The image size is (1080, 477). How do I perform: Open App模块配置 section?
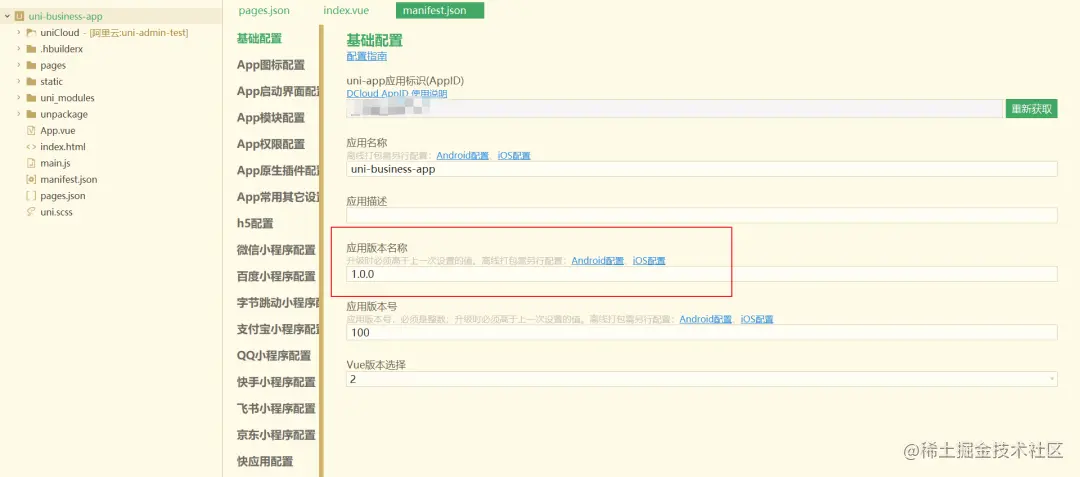click(271, 118)
